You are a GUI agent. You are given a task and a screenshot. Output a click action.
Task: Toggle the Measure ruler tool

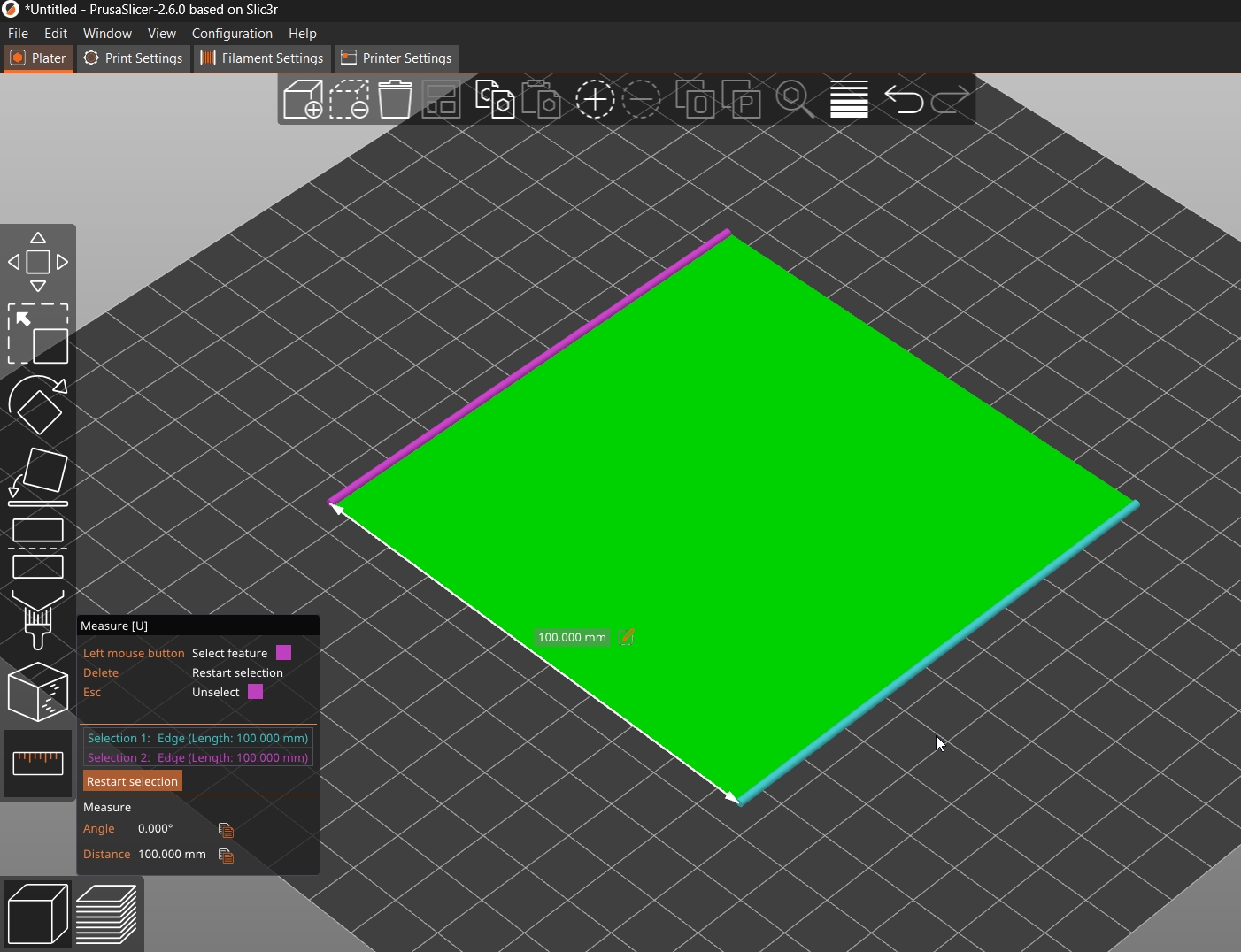click(38, 763)
